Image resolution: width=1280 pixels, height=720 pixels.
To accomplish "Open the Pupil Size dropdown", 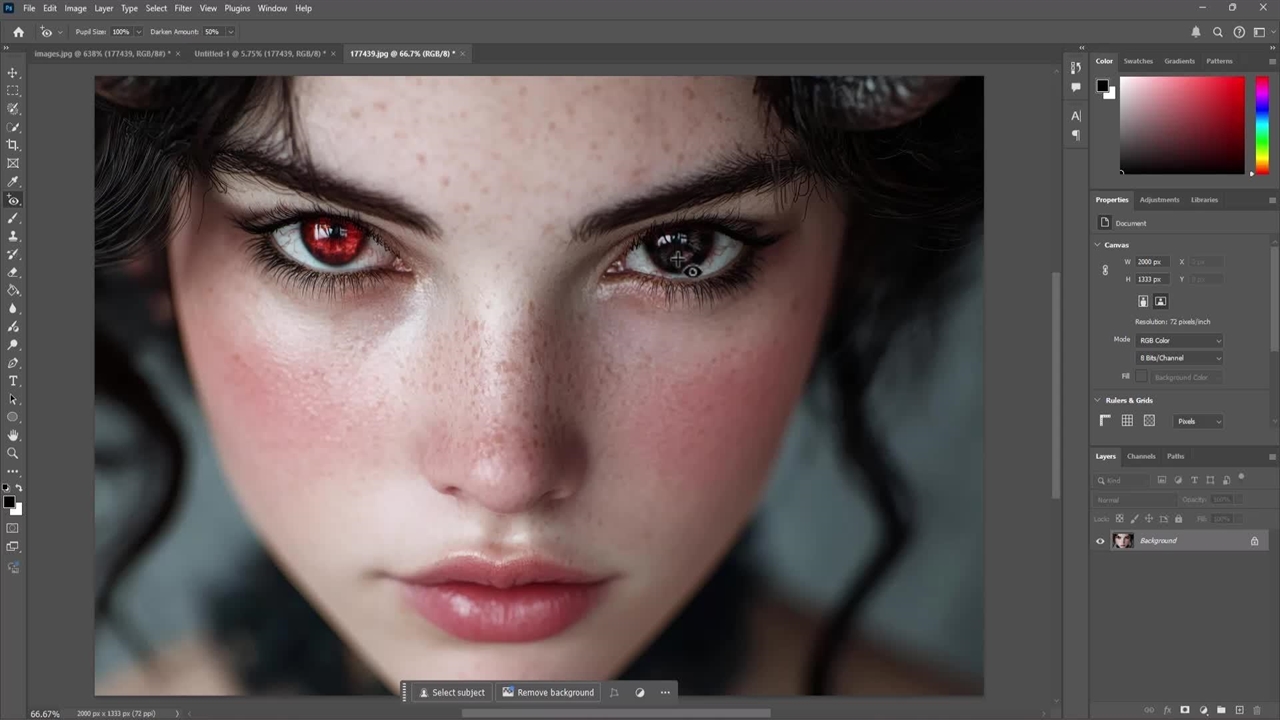I will [x=138, y=32].
